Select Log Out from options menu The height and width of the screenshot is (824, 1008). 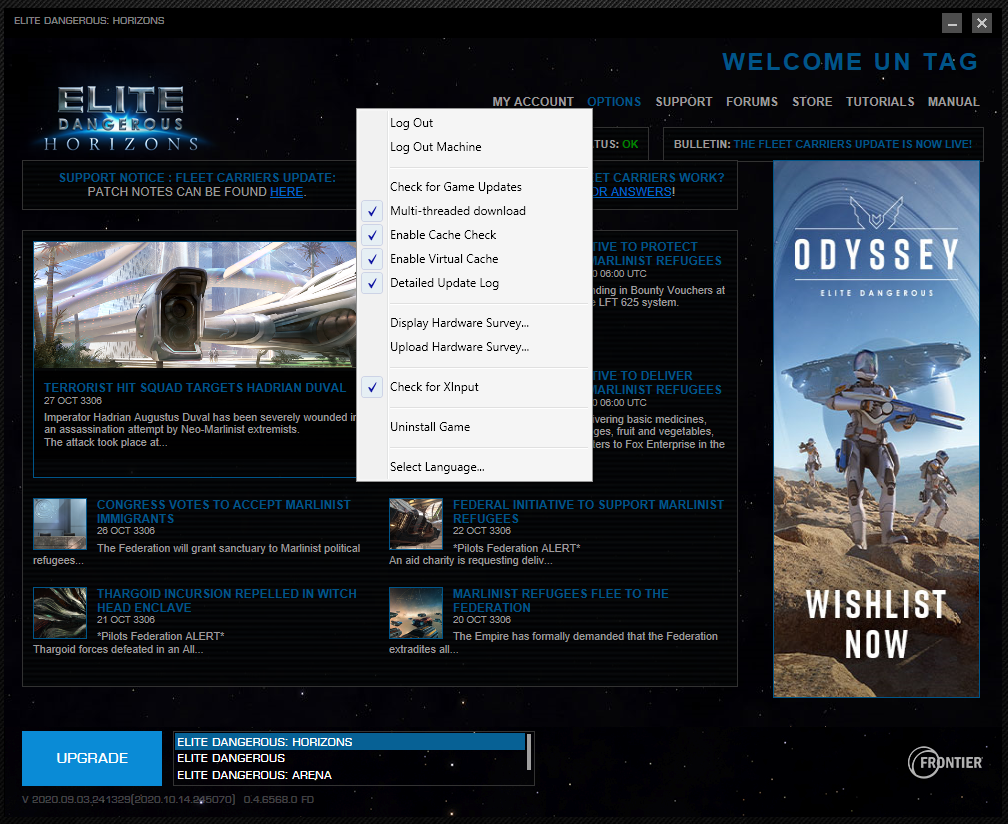click(474, 123)
